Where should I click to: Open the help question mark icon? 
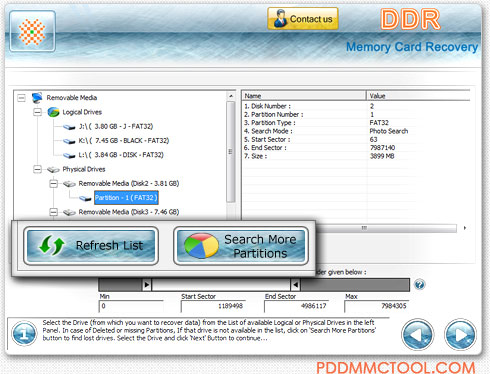(419, 284)
